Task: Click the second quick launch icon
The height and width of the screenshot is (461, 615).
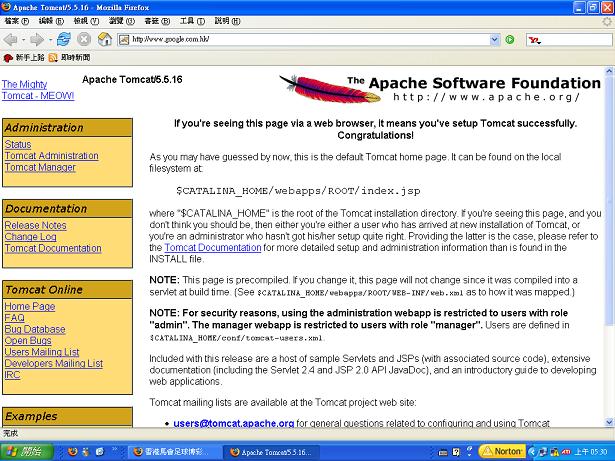Action: pyautogui.click(x=86, y=452)
